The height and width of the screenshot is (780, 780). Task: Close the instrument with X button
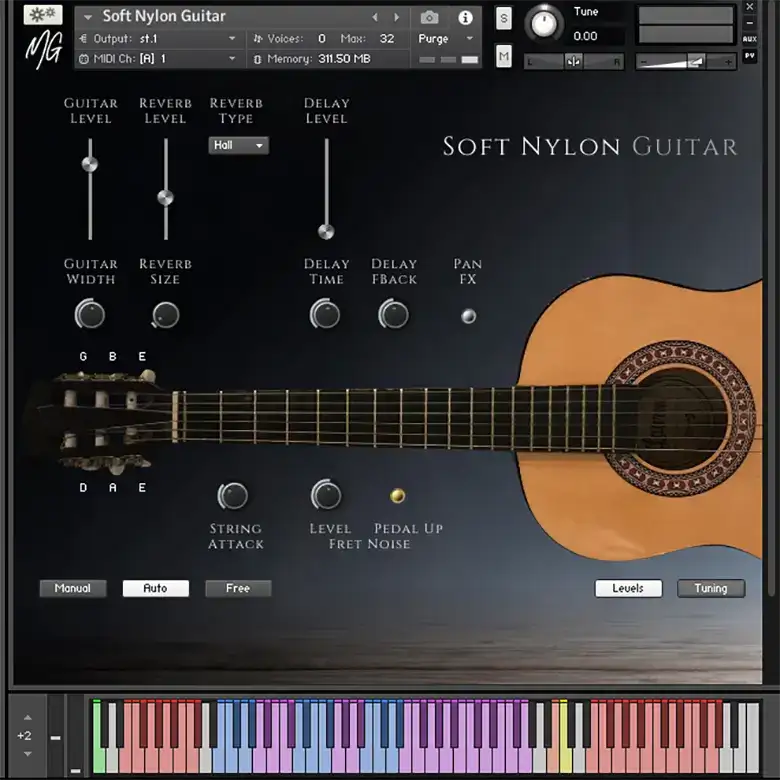click(x=750, y=6)
